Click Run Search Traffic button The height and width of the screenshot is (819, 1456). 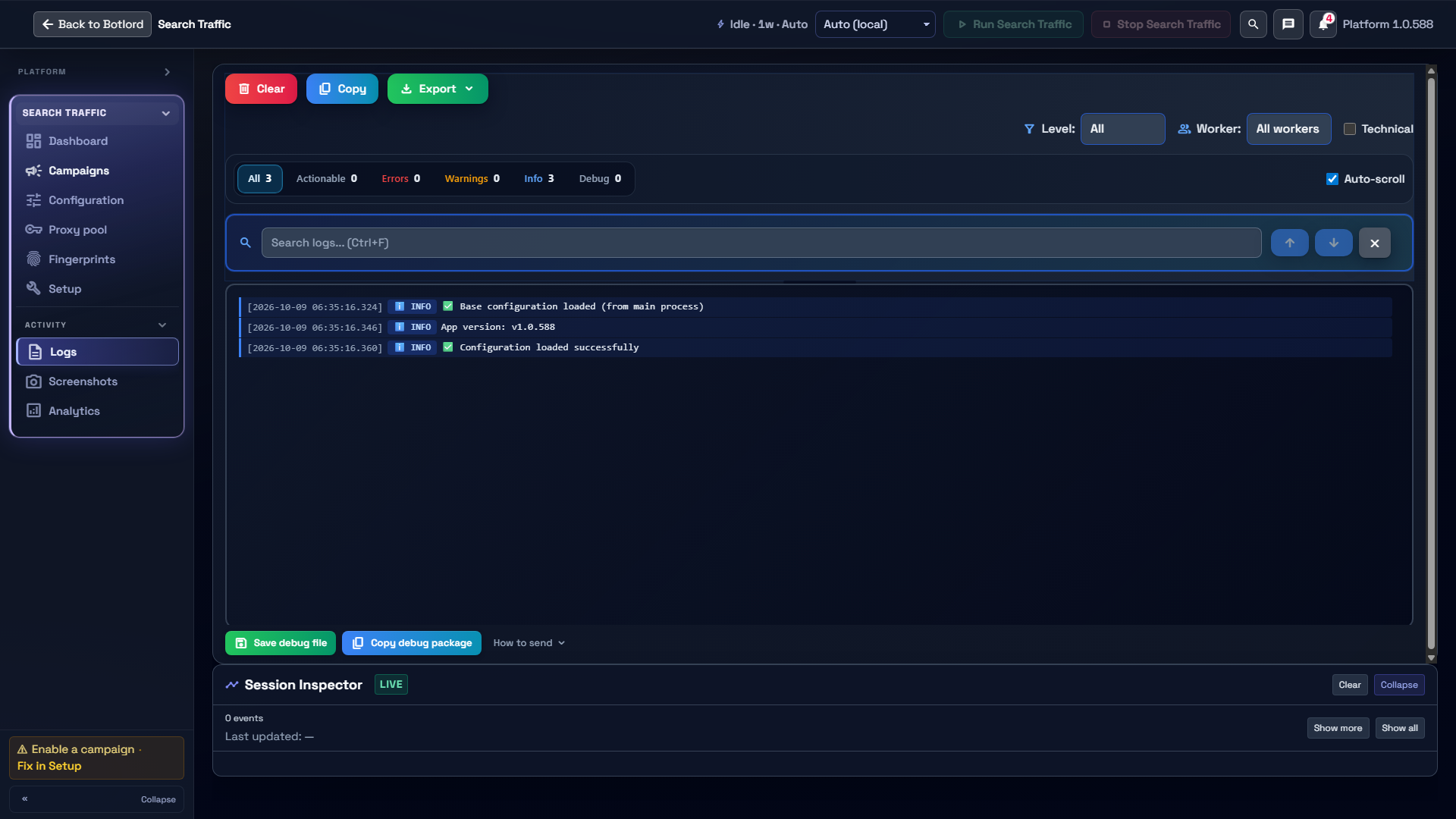point(1013,24)
